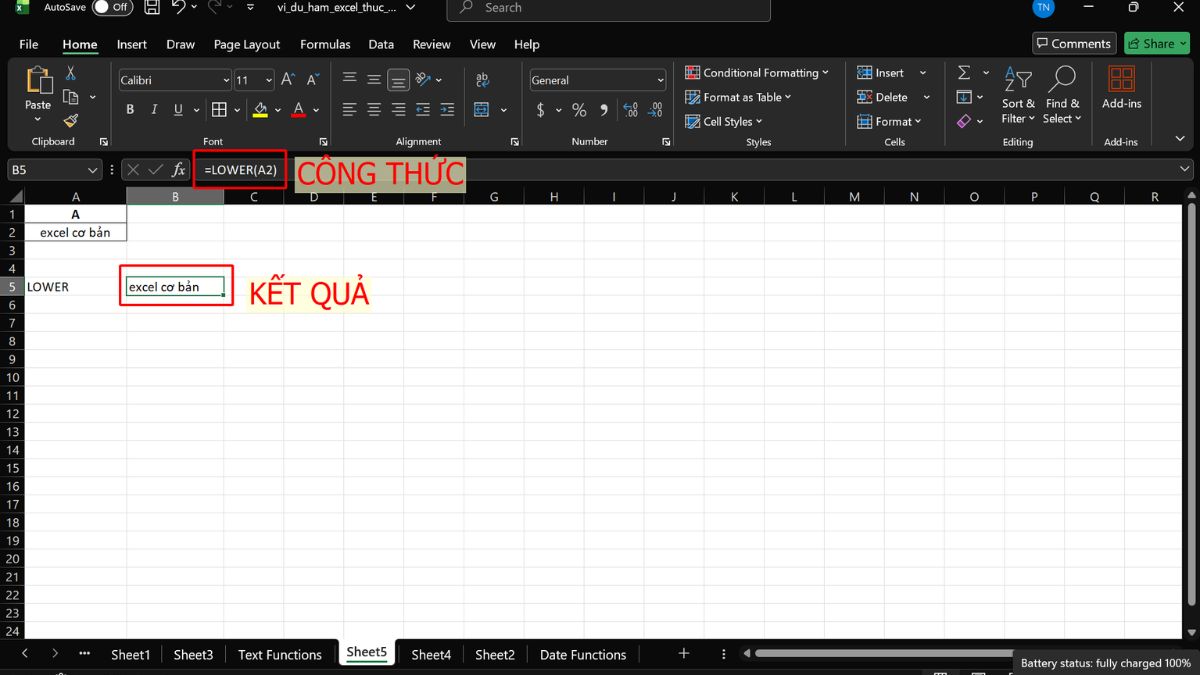Viewport: 1200px width, 675px height.
Task: Apply Comma Style format
Action: pos(603,110)
